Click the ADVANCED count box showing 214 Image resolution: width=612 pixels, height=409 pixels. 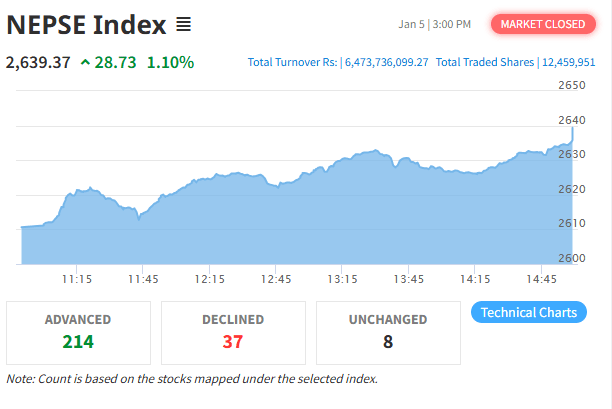click(x=78, y=332)
